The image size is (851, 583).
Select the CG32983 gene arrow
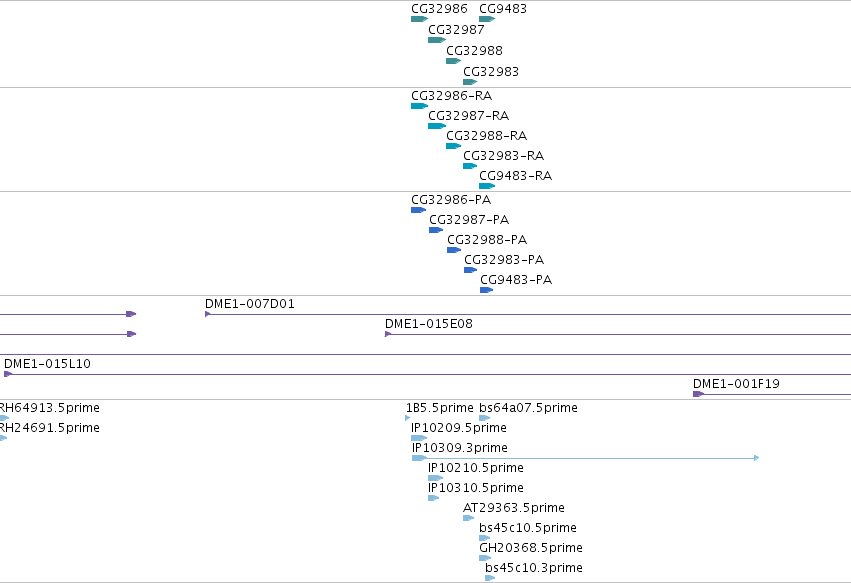[470, 83]
